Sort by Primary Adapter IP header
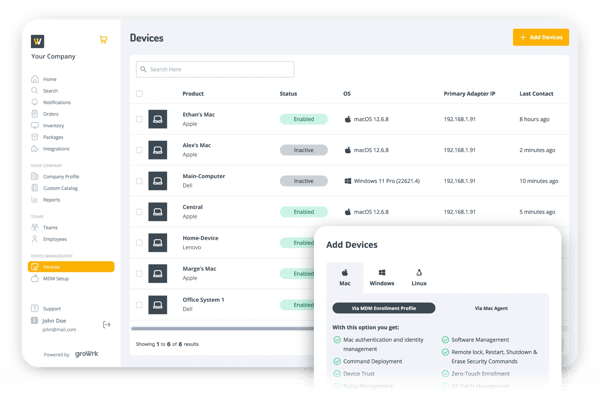Screen dimensions: 600x394 [x=469, y=94]
